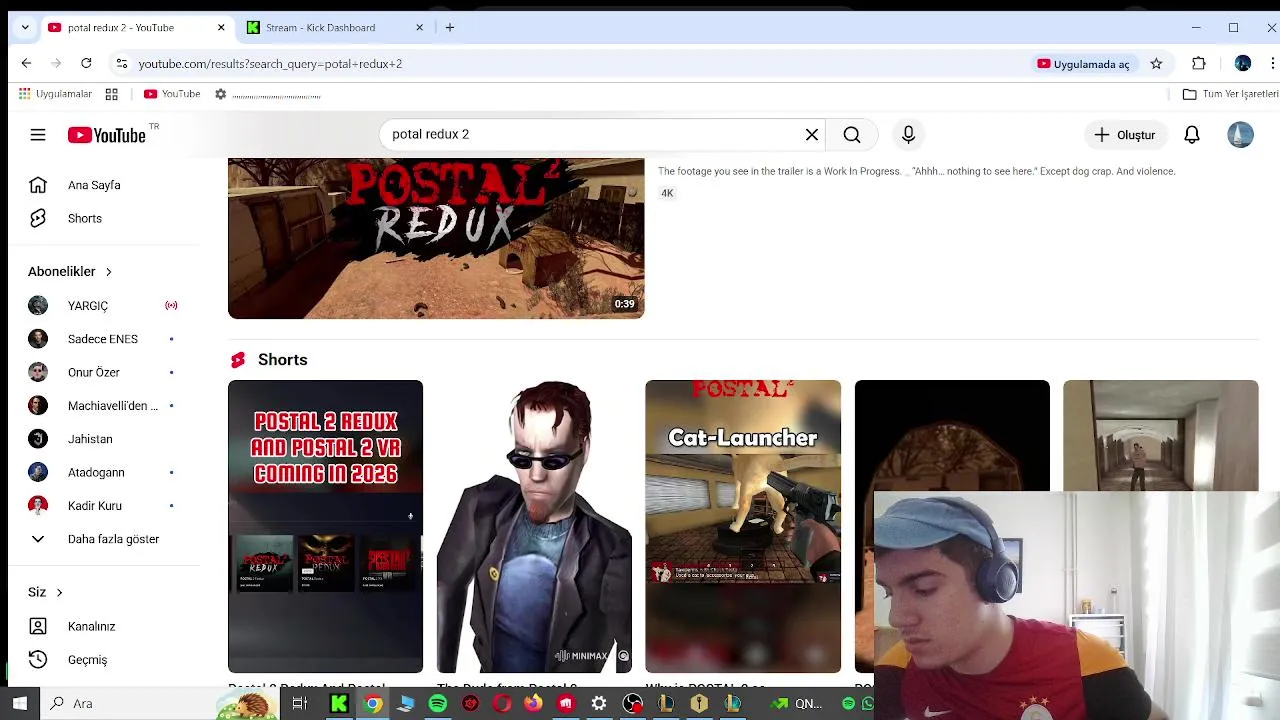Open the tab search dropdown arrow
1280x720 pixels.
pos(24,28)
